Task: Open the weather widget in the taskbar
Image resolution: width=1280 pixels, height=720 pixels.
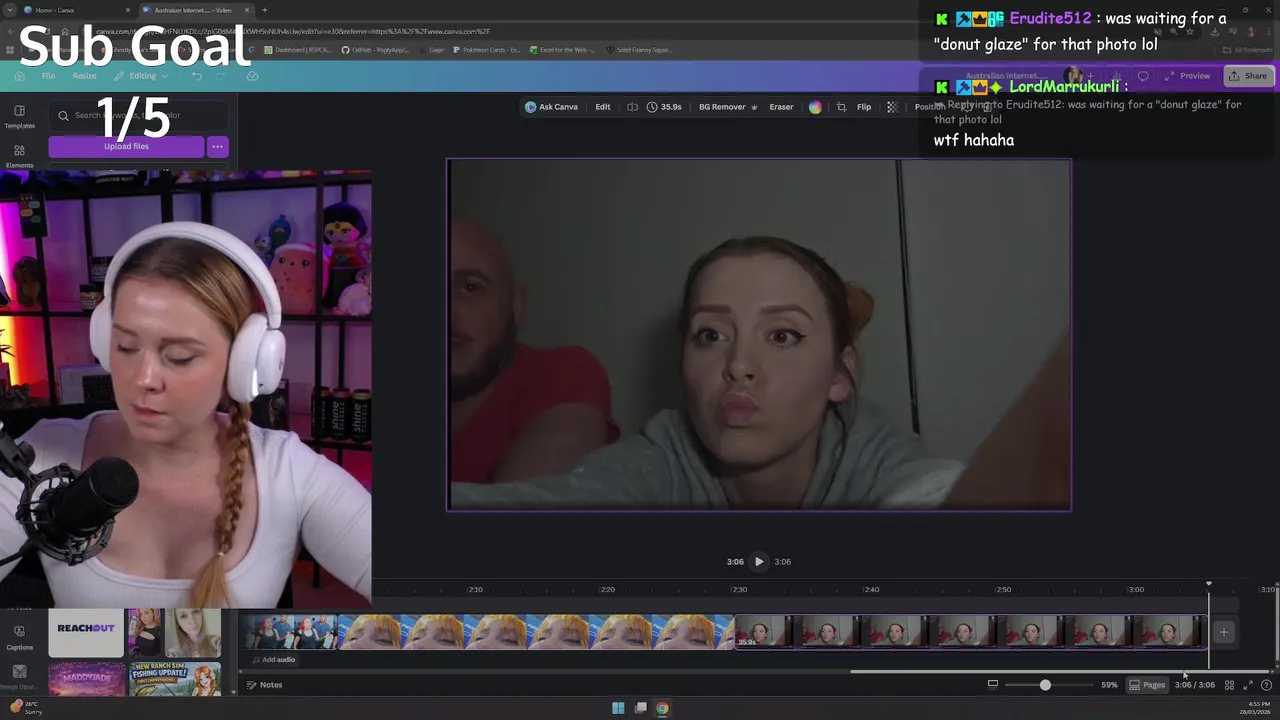Action: pyautogui.click(x=27, y=708)
